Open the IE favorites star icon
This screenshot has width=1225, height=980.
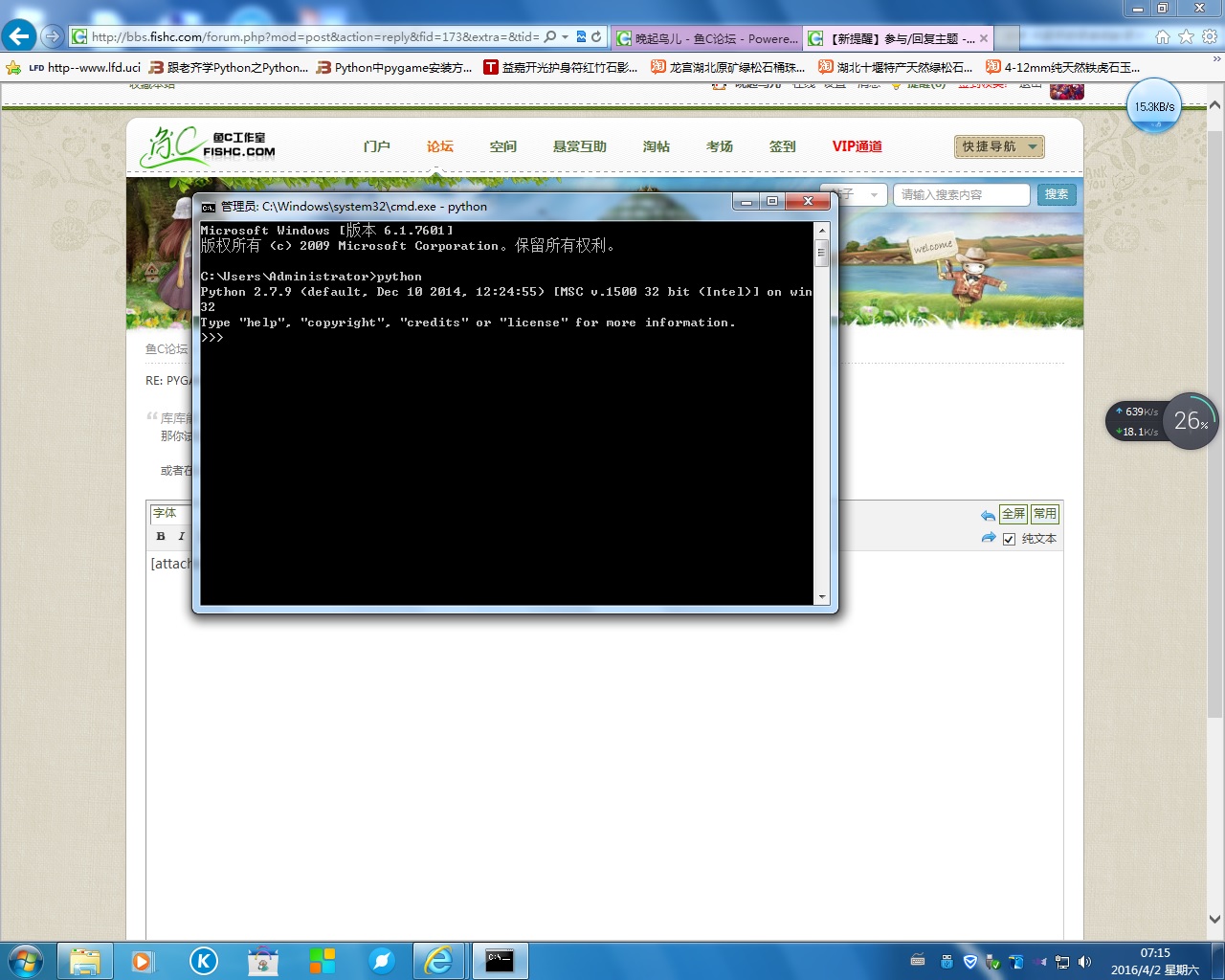[x=1186, y=36]
